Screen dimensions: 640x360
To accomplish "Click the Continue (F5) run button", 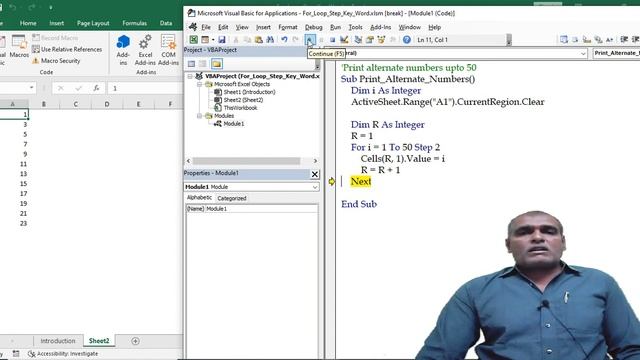I will [x=310, y=40].
